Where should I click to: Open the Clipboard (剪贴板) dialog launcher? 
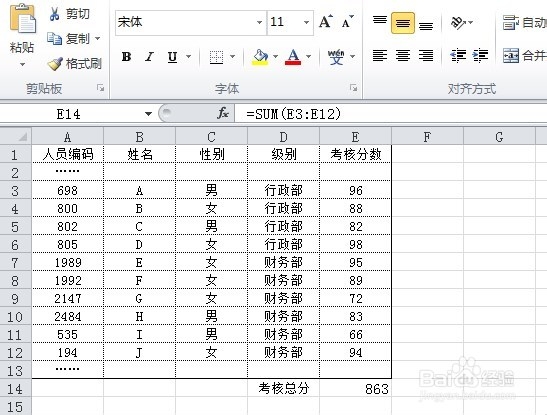tap(101, 88)
